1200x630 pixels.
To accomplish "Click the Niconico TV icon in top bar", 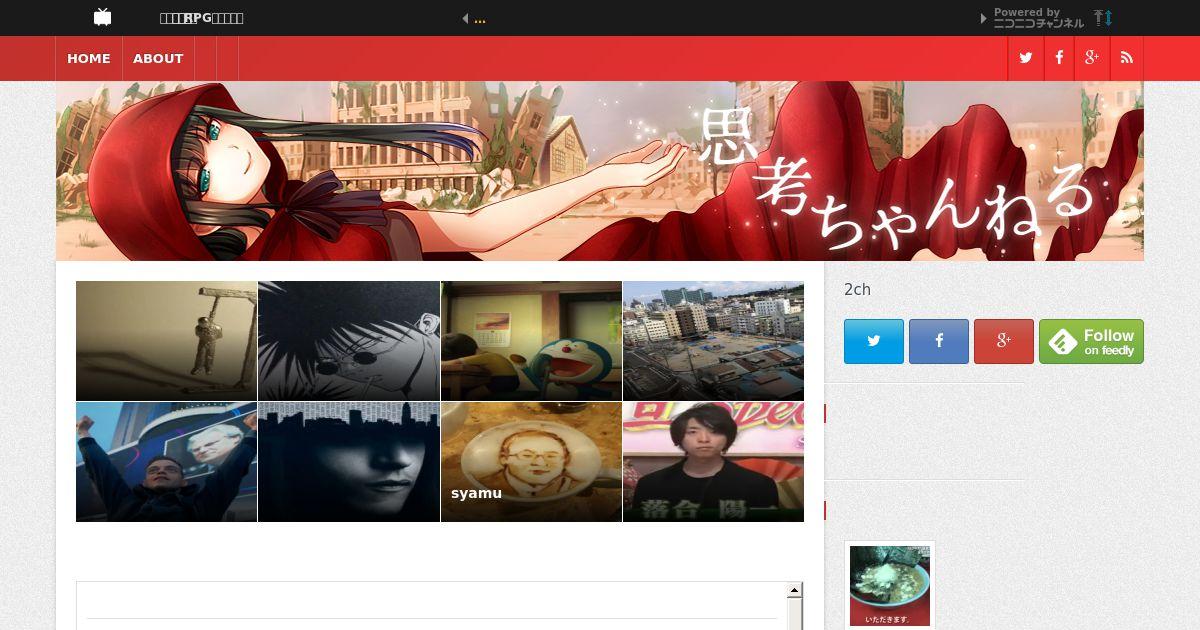I will pyautogui.click(x=102, y=17).
